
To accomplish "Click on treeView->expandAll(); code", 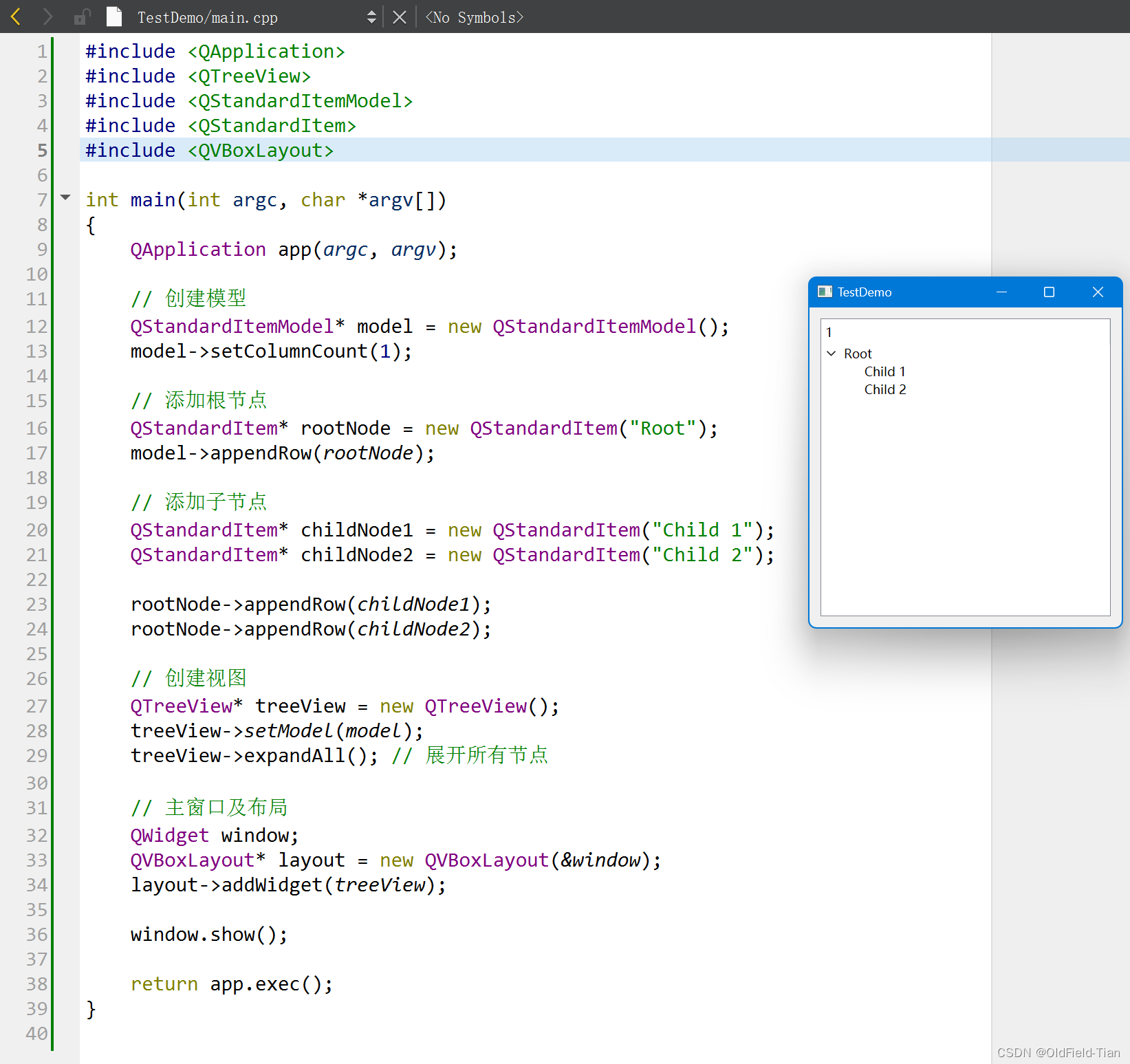I will tap(254, 756).
